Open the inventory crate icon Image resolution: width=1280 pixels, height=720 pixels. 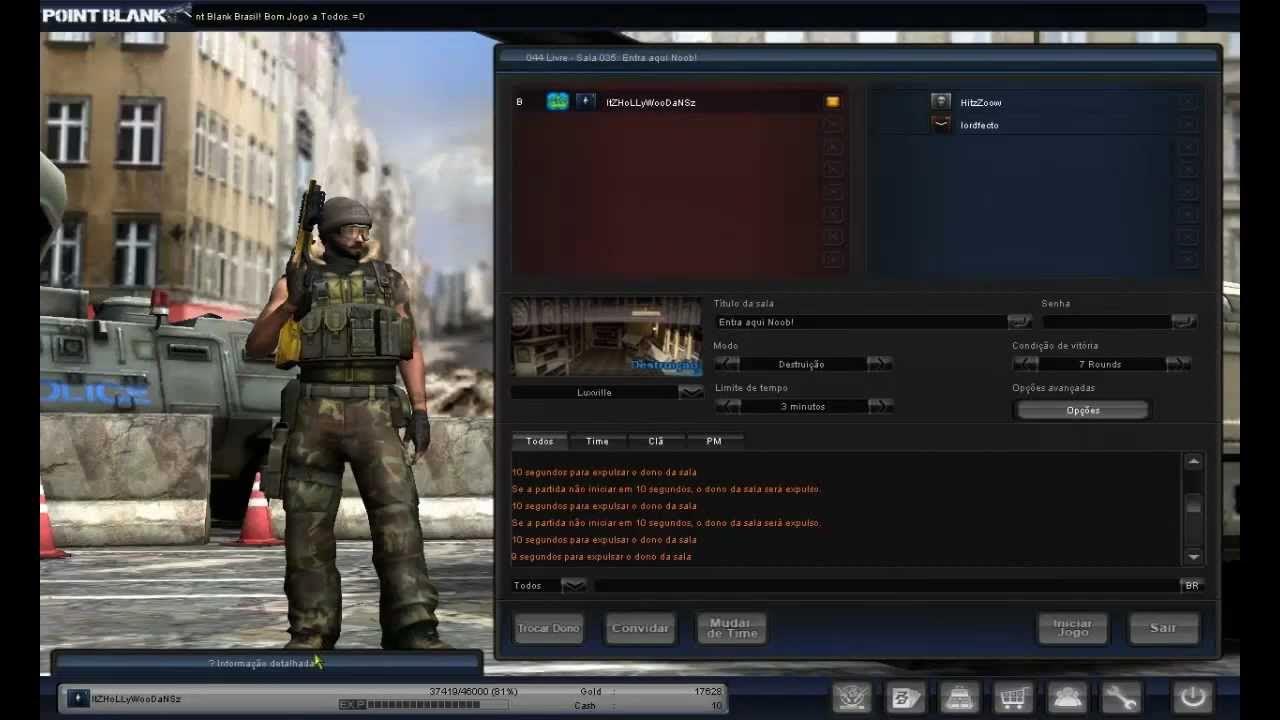[x=960, y=697]
